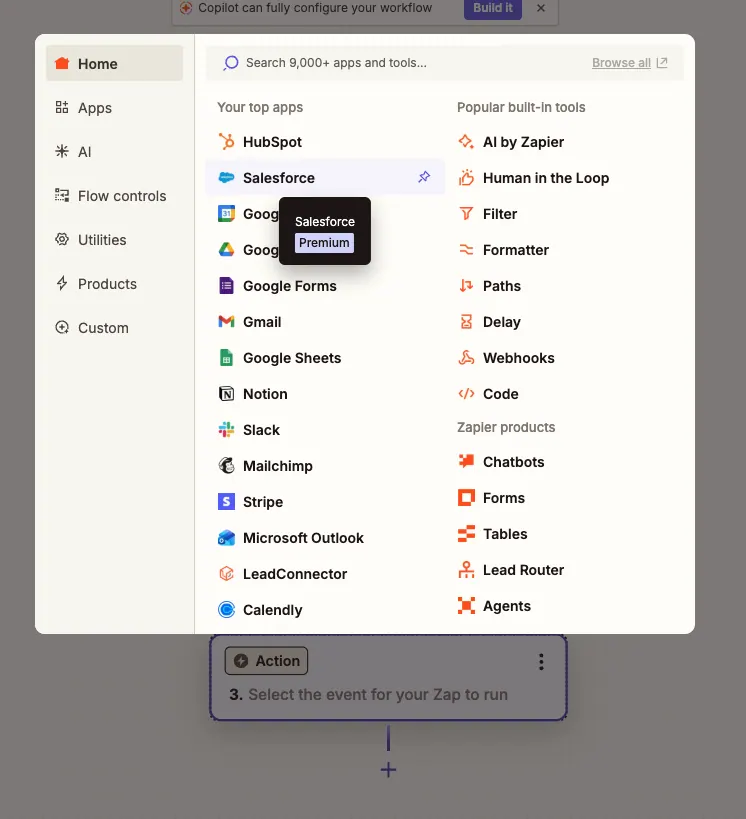Choose the Zapier Forms icon

click(466, 497)
